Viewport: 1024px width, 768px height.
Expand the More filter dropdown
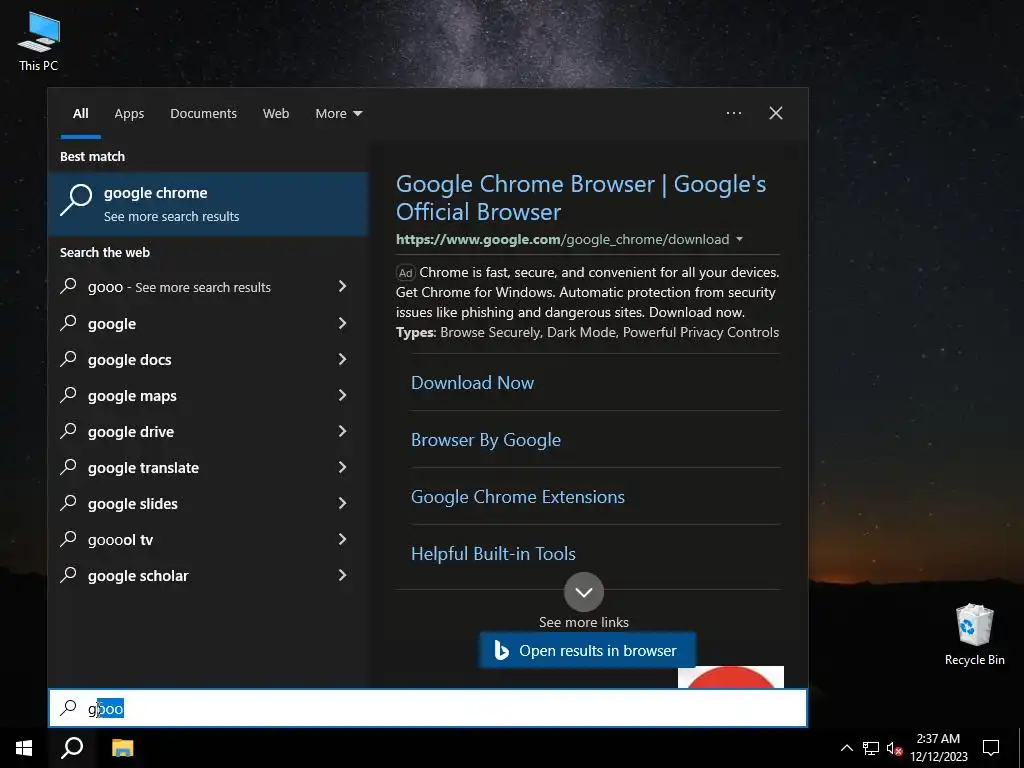coord(338,114)
